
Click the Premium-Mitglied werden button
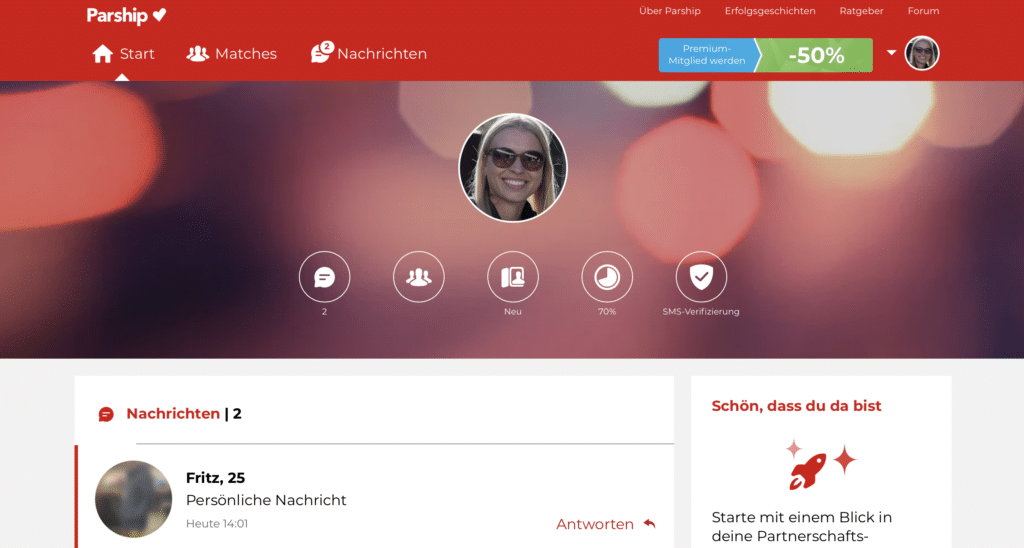click(x=707, y=55)
